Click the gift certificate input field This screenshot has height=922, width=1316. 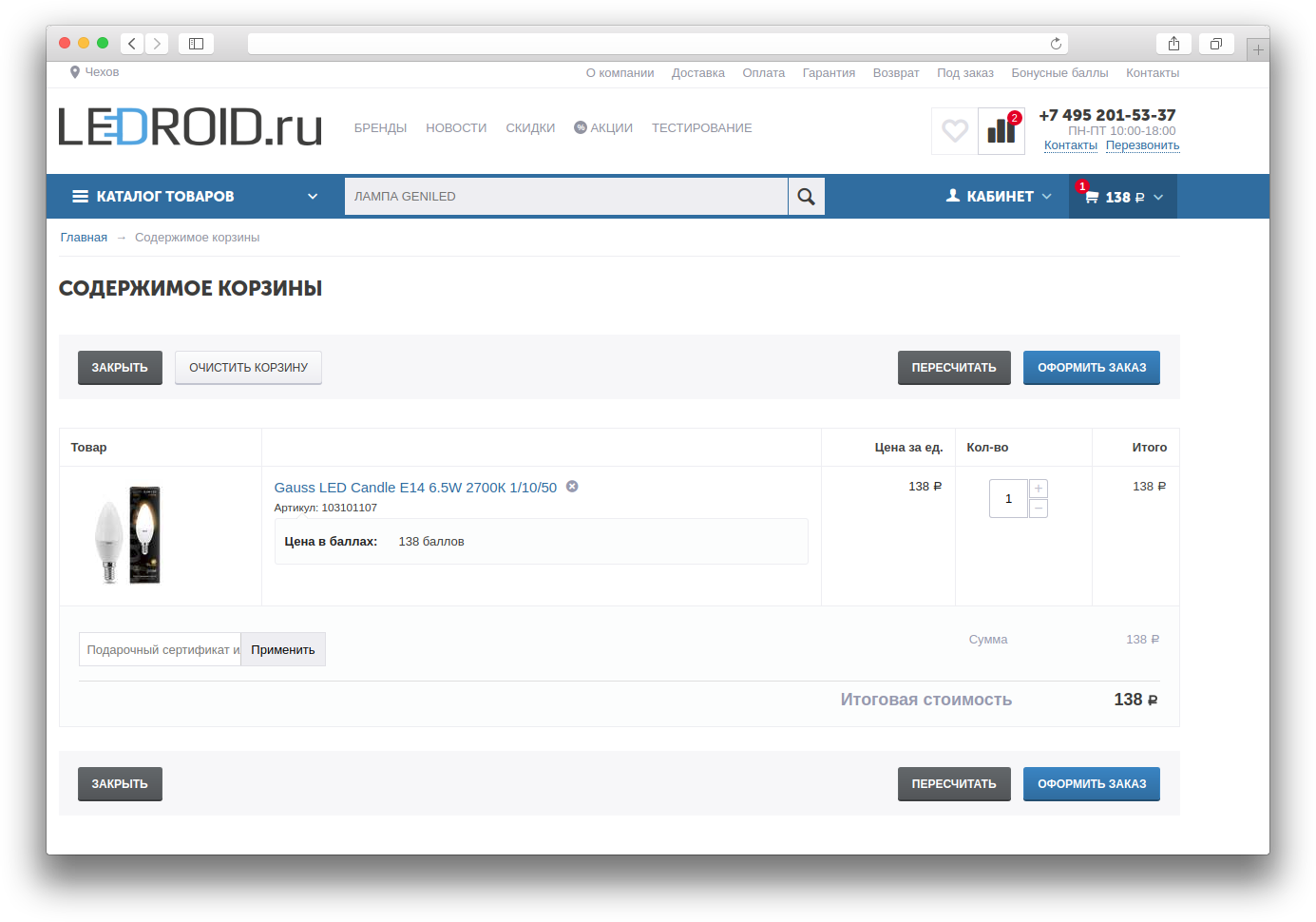pyautogui.click(x=159, y=648)
